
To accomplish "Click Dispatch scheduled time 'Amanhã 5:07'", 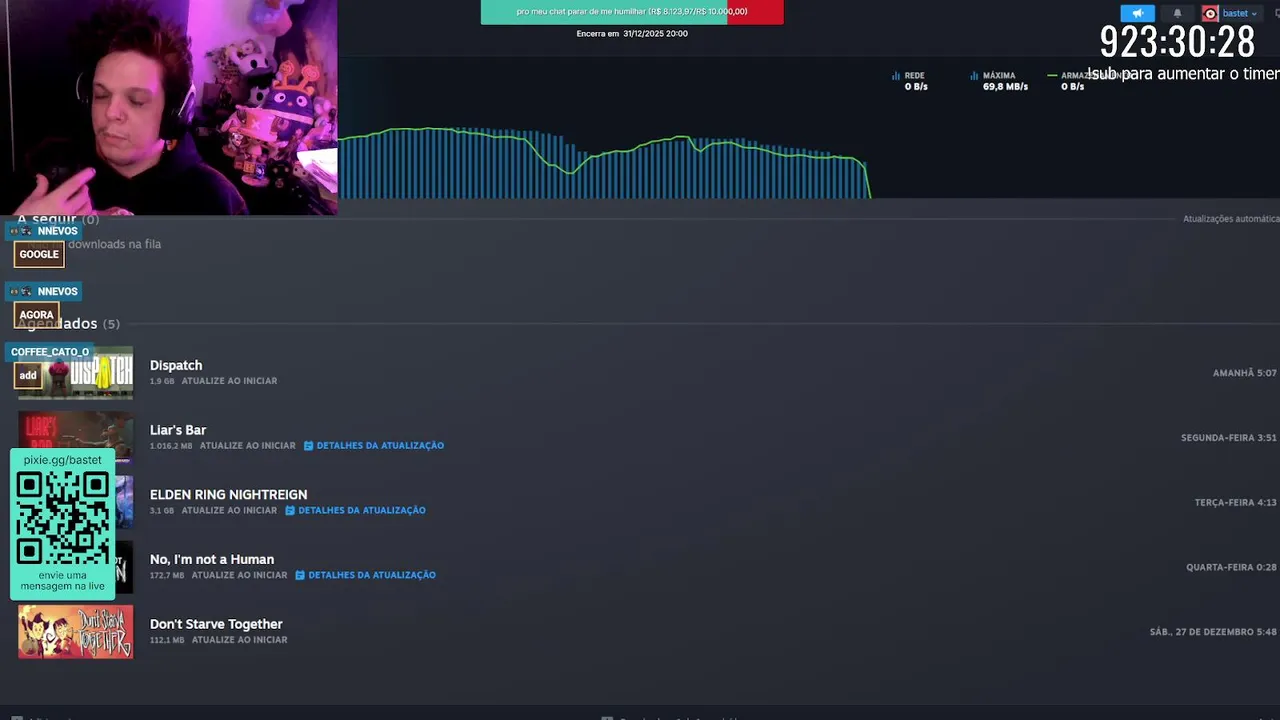I will click(x=1244, y=373).
